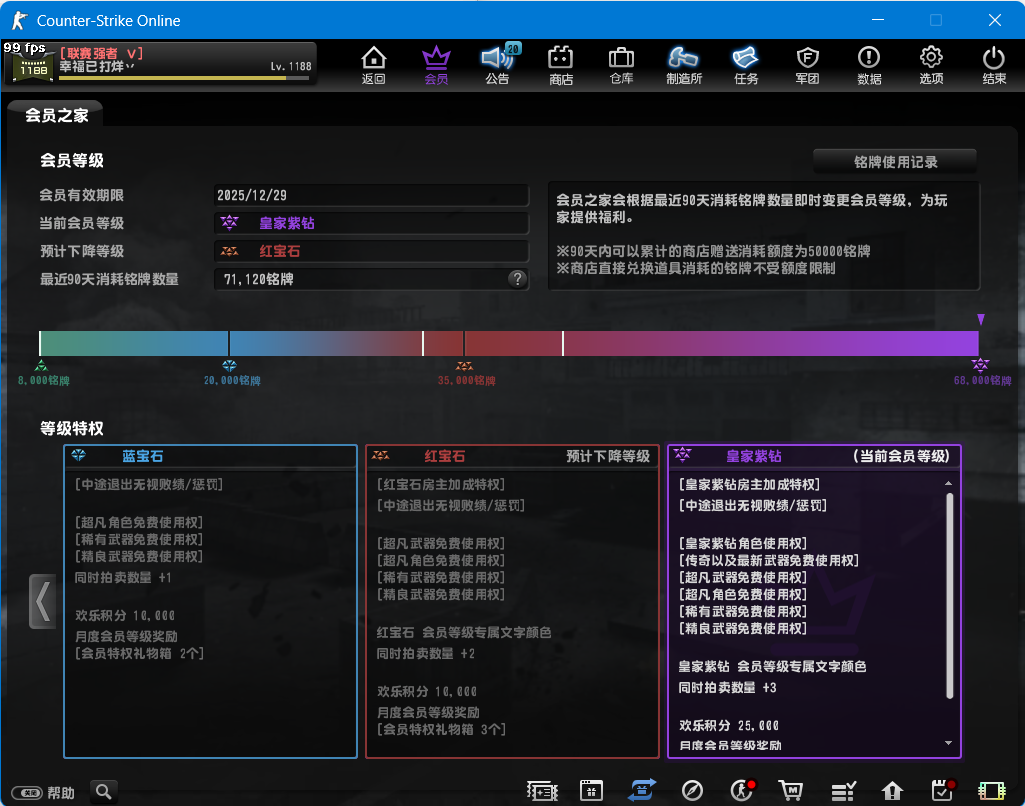The height and width of the screenshot is (806, 1025).
Task: Open the 仓库 inventory briefcase
Action: [621, 64]
